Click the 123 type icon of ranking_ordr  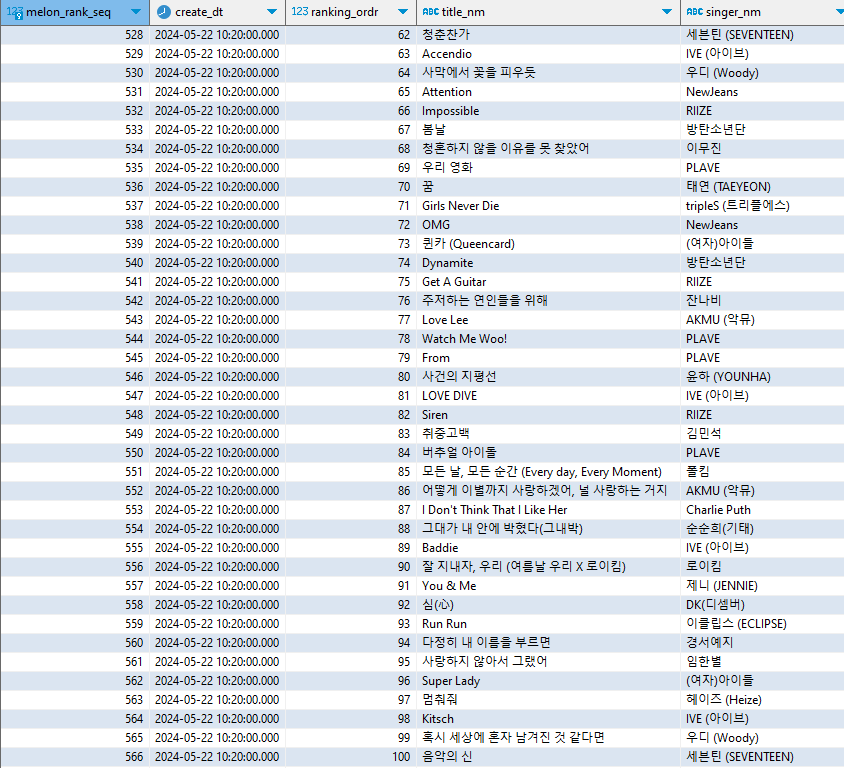pos(299,11)
